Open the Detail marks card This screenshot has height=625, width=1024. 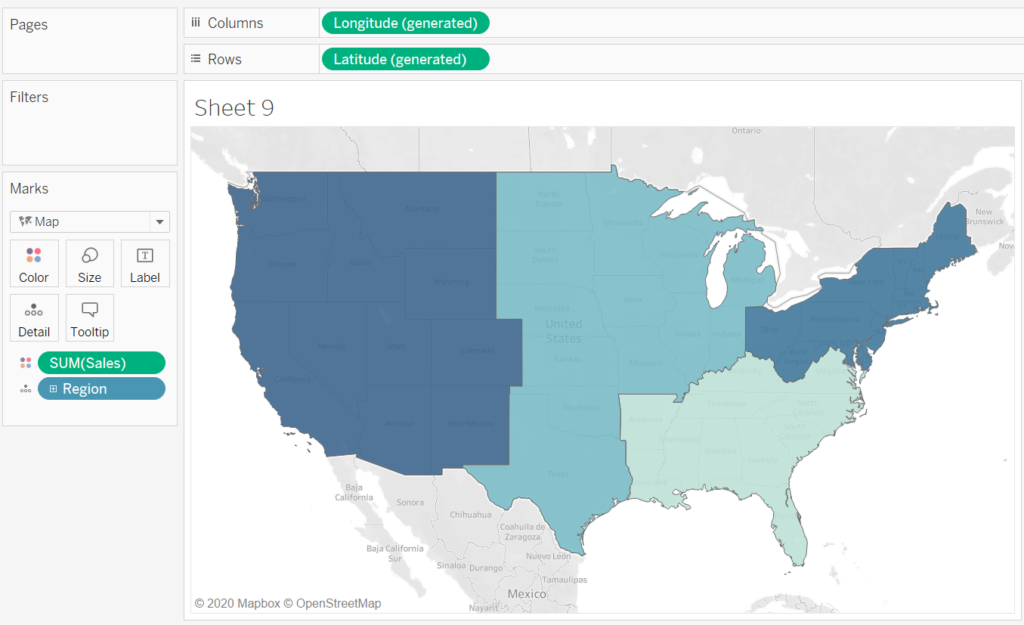[34, 318]
